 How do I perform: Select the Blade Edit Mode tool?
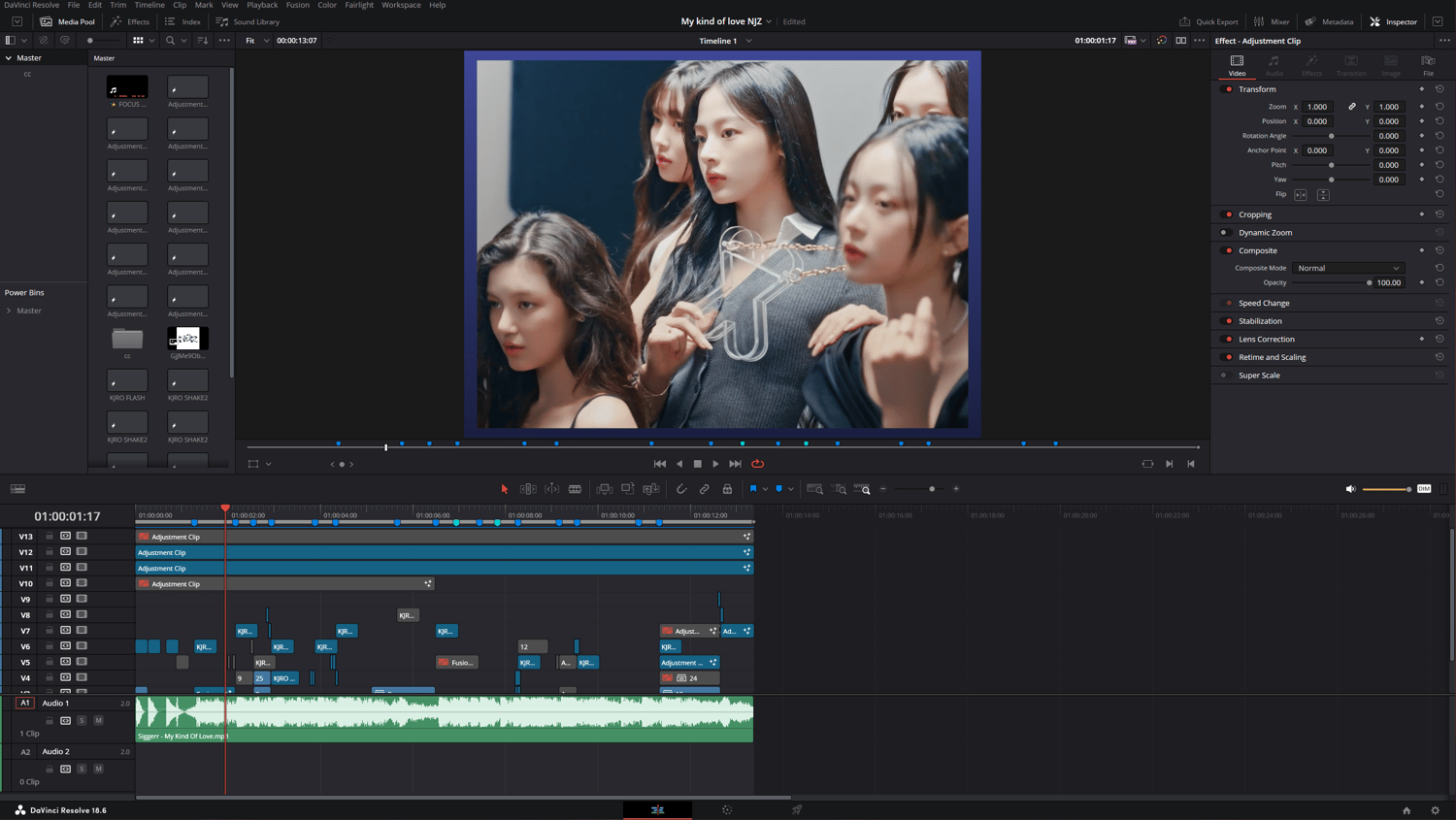click(575, 489)
